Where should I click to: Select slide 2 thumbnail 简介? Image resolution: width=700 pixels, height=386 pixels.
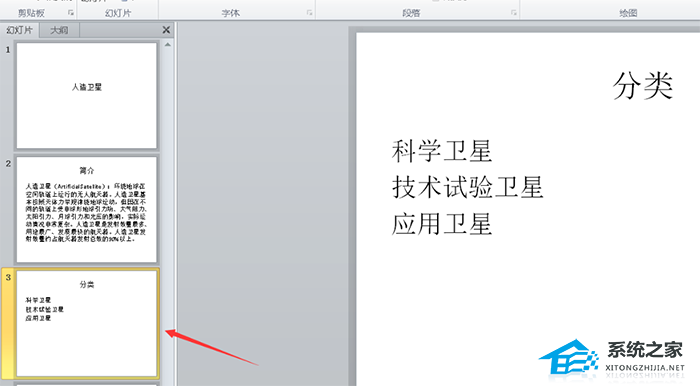click(87, 209)
